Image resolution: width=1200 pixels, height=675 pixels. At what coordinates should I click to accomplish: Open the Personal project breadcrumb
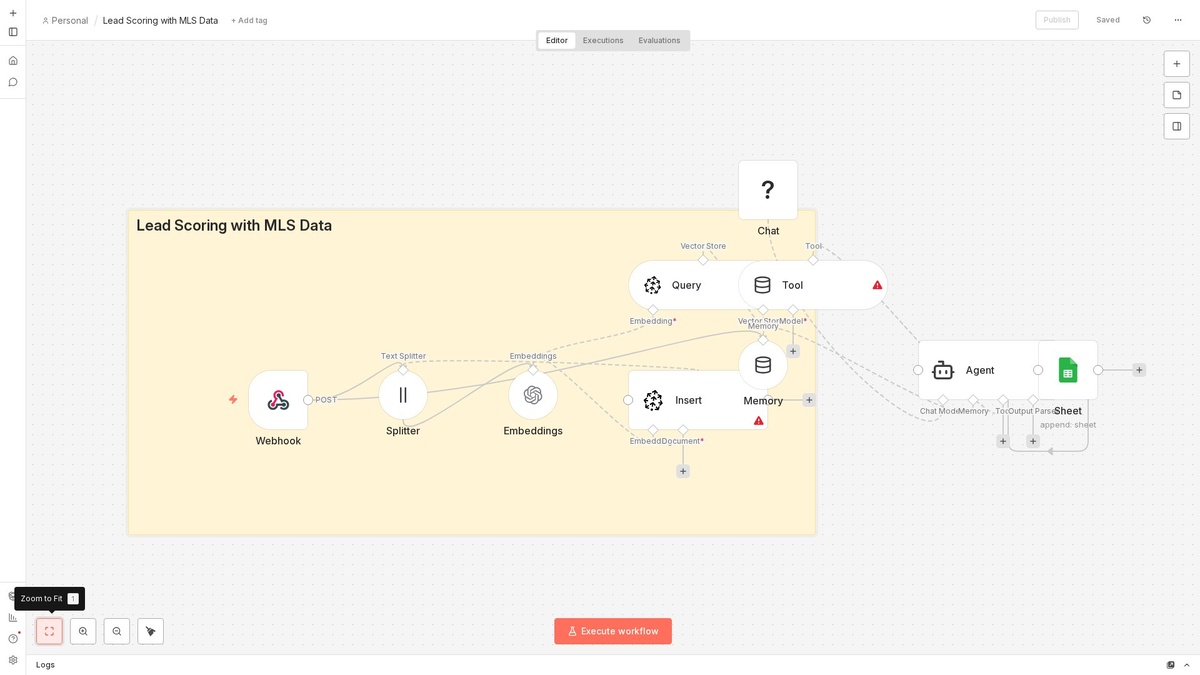click(65, 20)
